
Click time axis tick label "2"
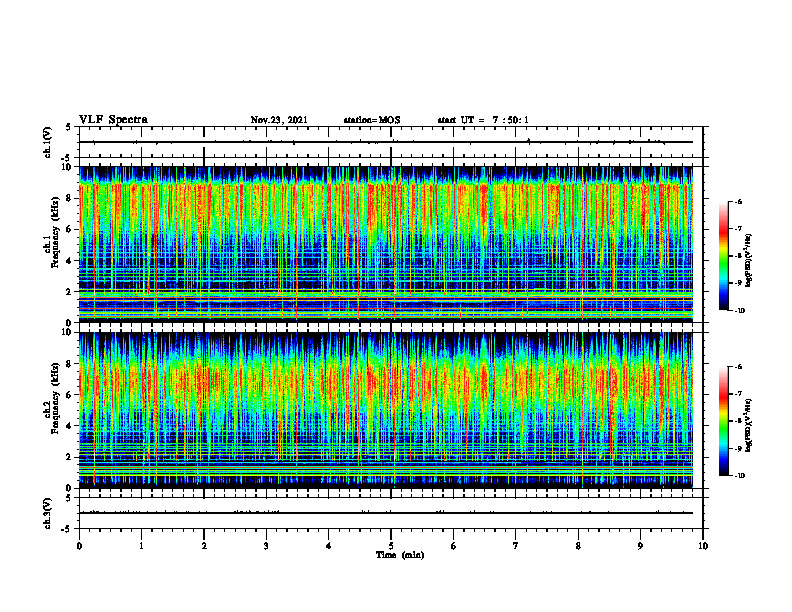(204, 546)
